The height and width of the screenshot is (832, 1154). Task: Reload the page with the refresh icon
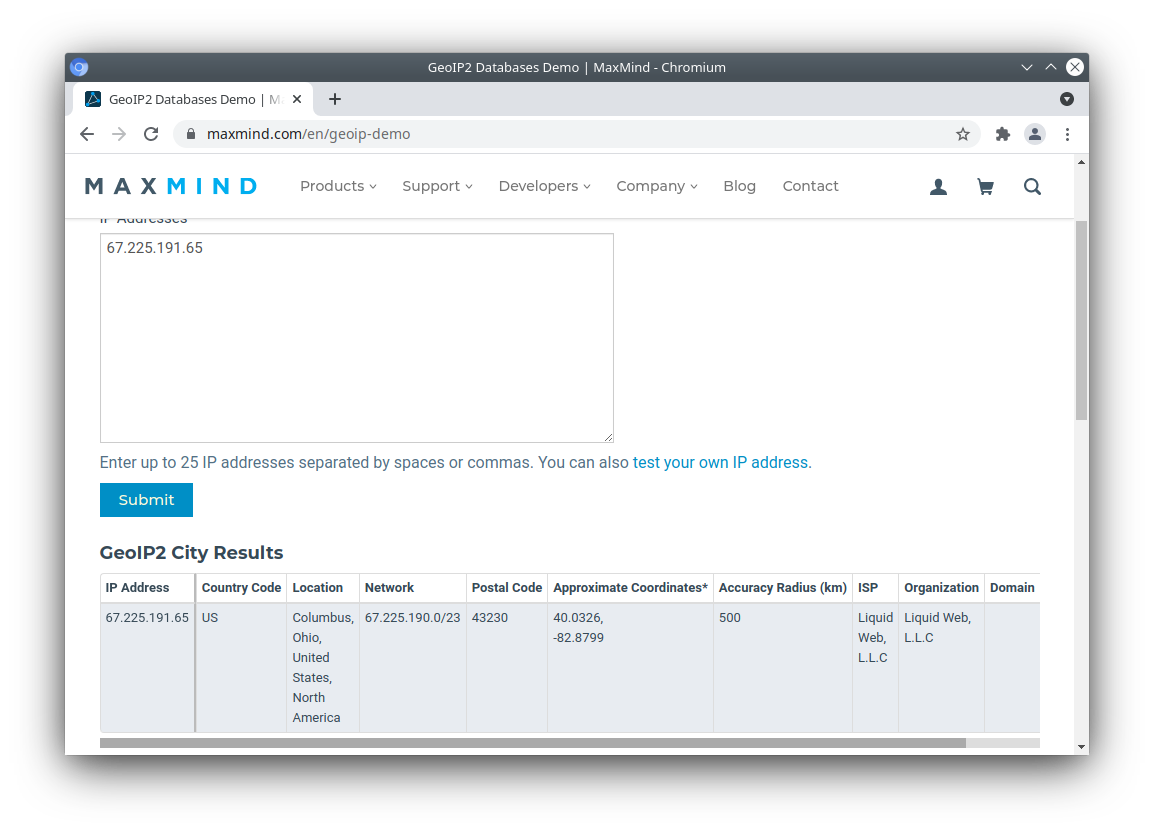point(151,134)
